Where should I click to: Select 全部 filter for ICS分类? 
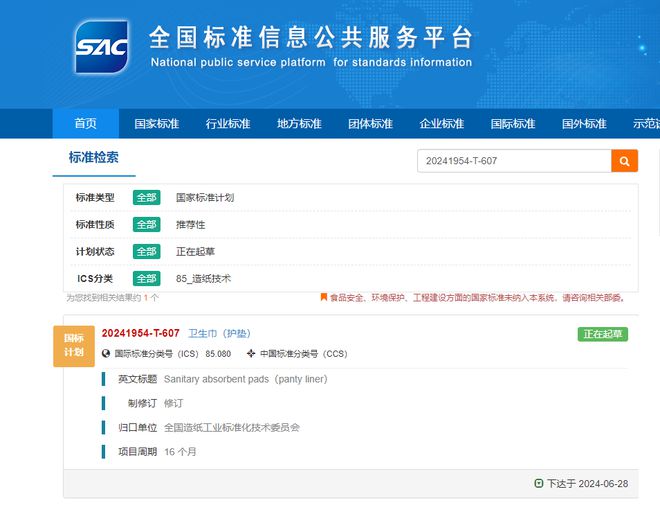click(146, 278)
